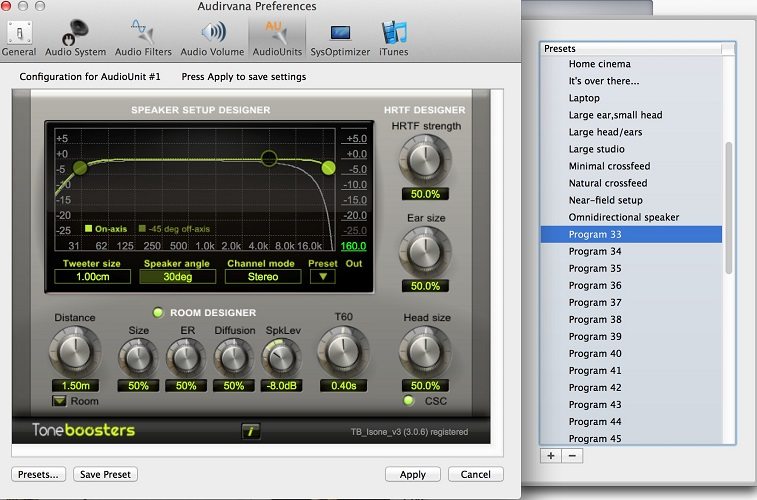Select the Natural crossfeed preset
Image resolution: width=757 pixels, height=500 pixels.
pos(607,183)
